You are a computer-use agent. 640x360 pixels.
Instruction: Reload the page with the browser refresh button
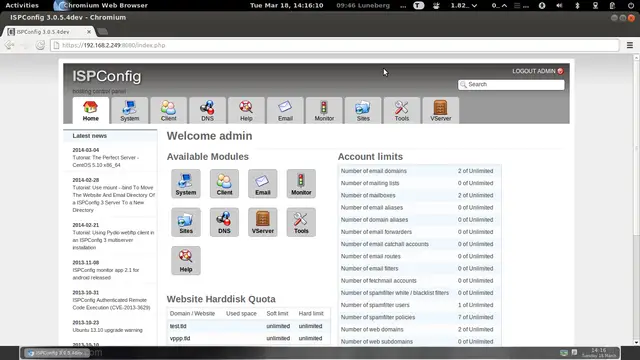40,45
